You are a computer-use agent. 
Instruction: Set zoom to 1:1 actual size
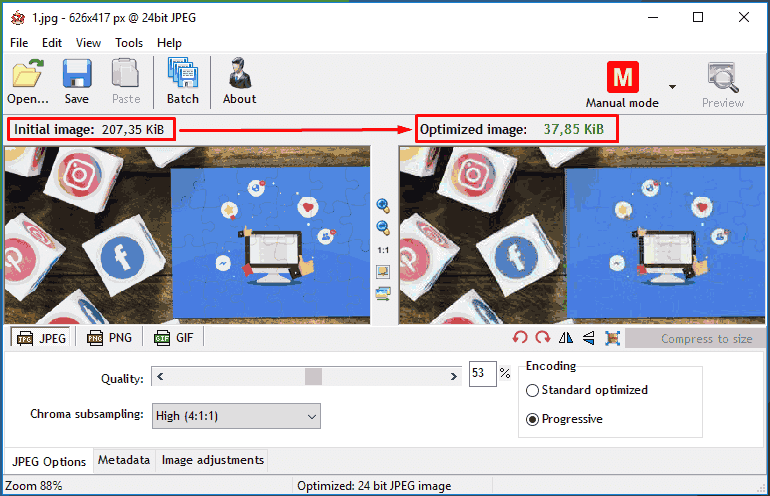coord(383,250)
